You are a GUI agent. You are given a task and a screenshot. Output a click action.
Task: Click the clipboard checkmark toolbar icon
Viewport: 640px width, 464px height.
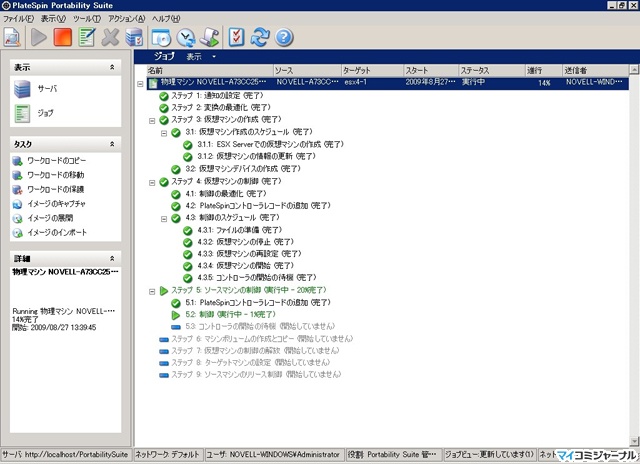tap(236, 37)
